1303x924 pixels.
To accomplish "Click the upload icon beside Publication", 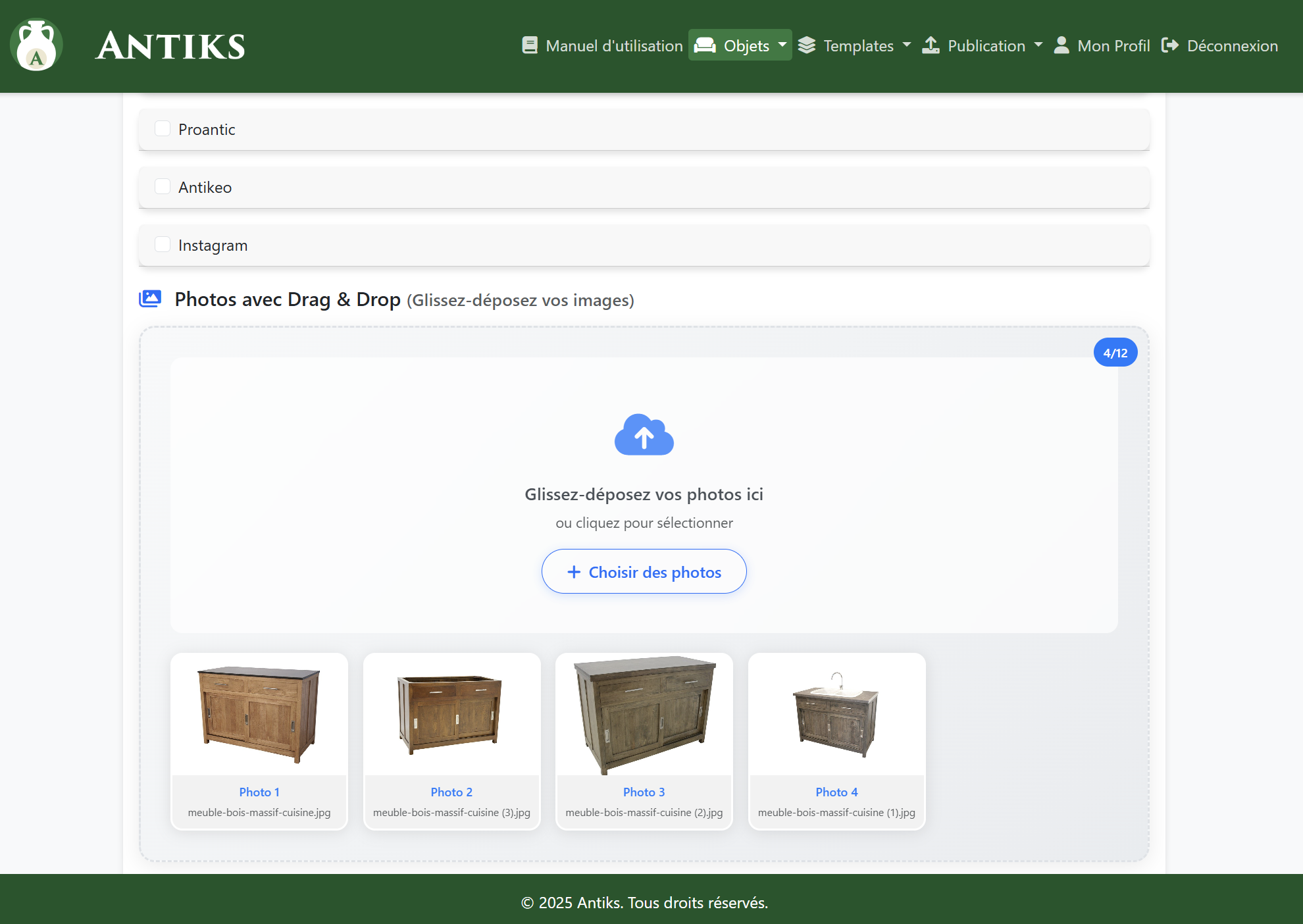I will pos(931,45).
